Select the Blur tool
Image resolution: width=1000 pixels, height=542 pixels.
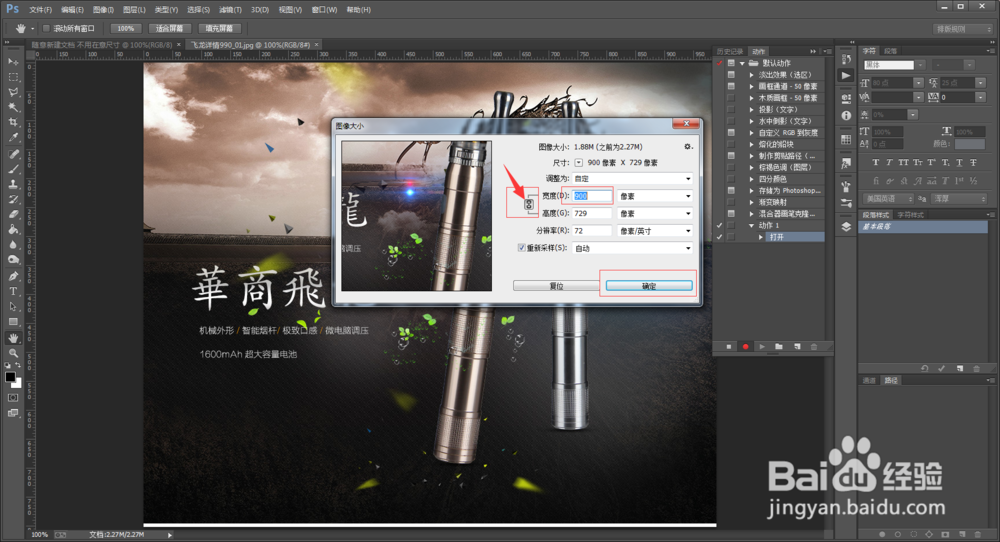pos(13,245)
